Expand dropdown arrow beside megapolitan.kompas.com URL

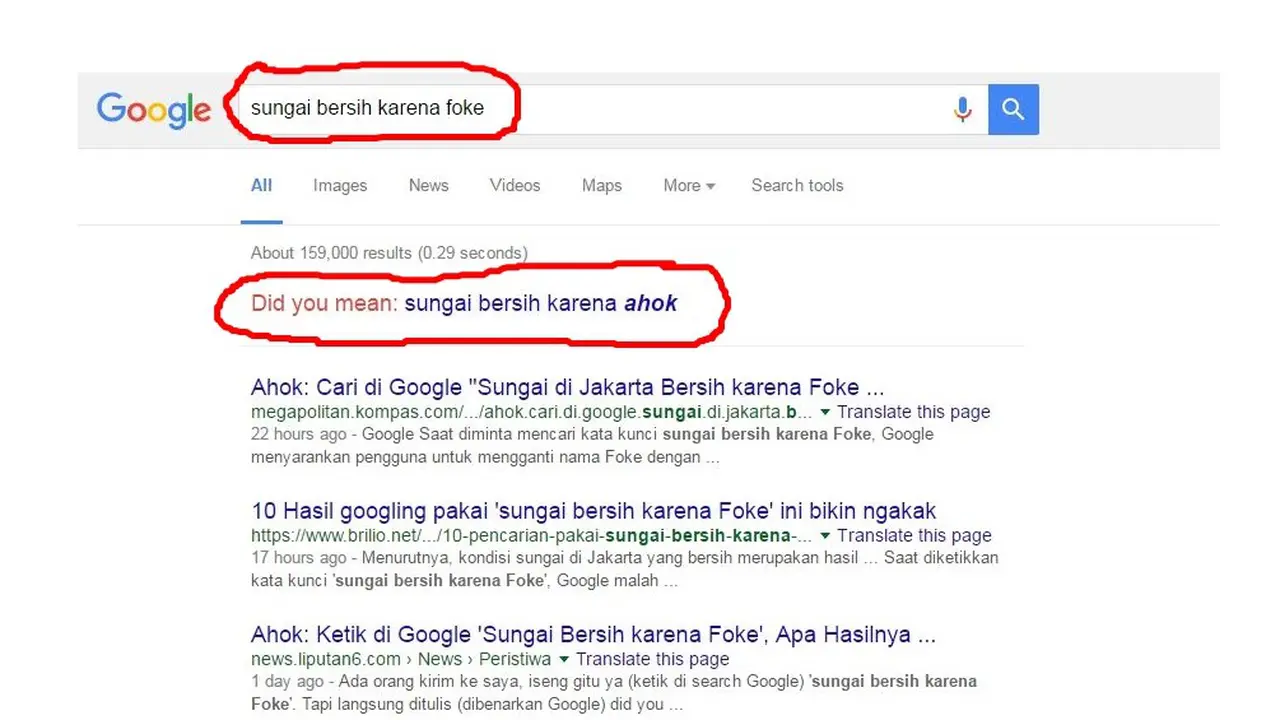(x=825, y=412)
